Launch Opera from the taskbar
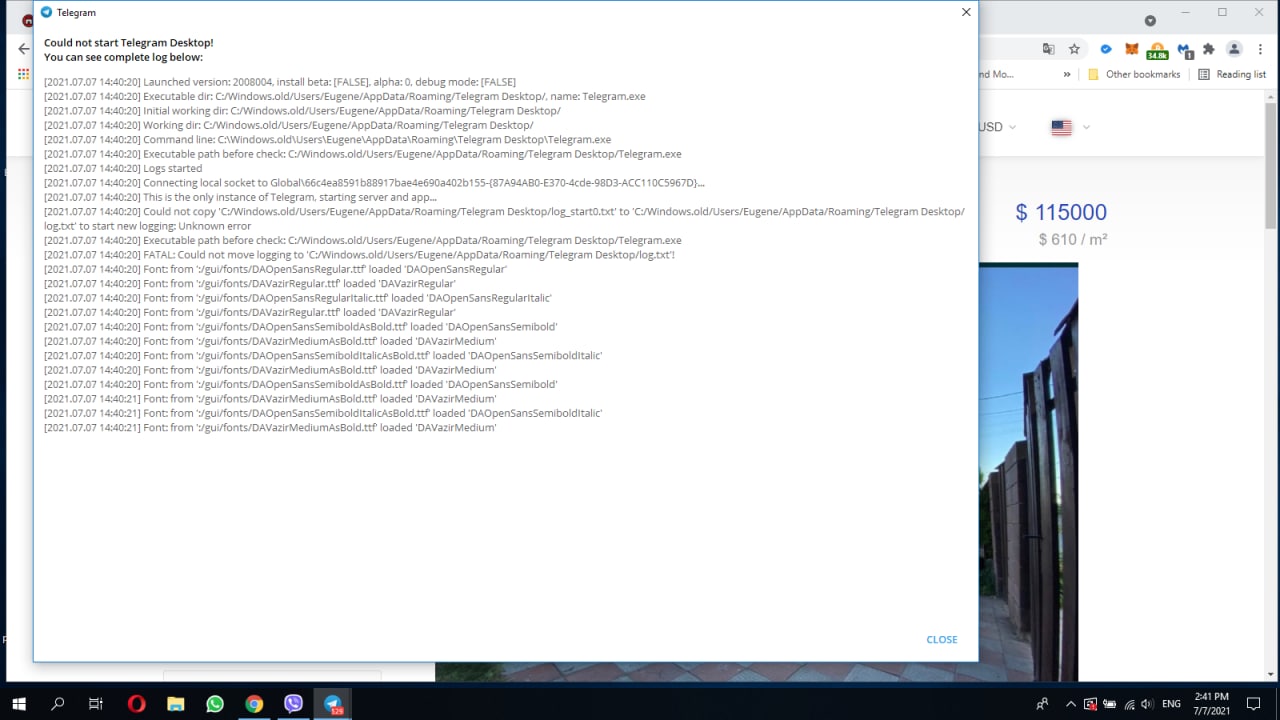 click(136, 704)
